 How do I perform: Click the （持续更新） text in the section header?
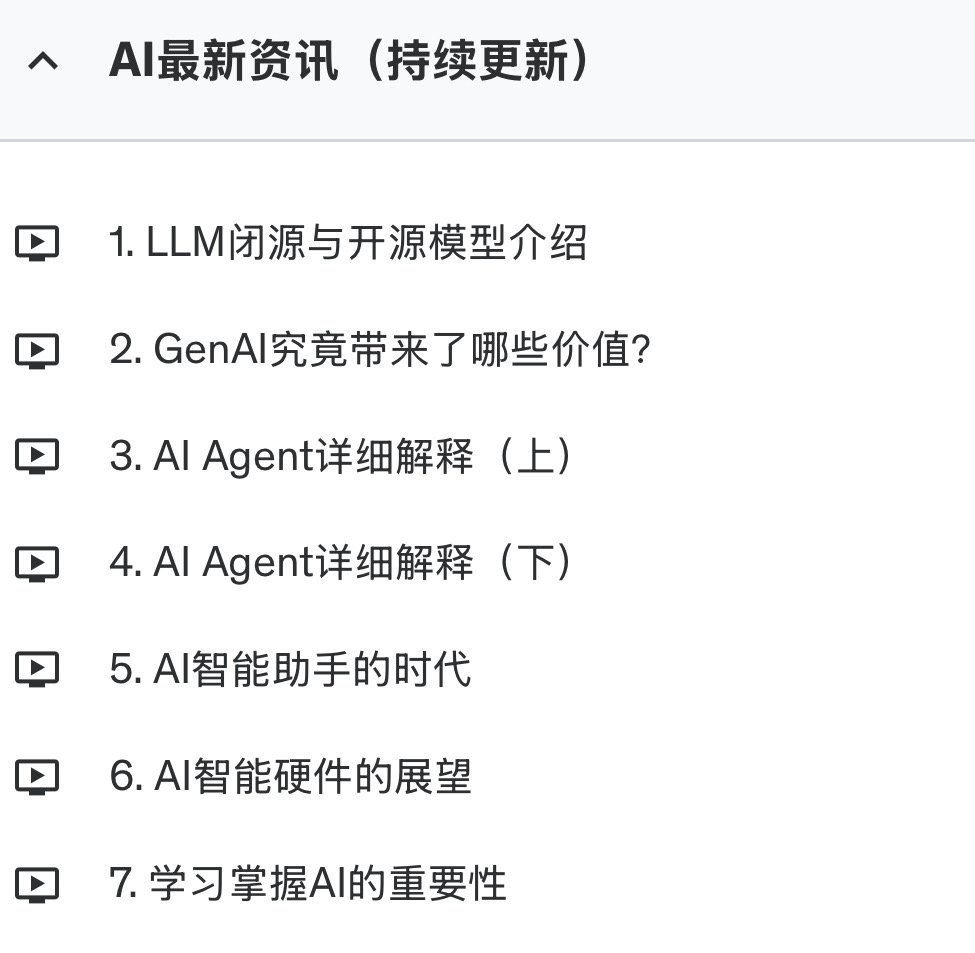click(475, 62)
